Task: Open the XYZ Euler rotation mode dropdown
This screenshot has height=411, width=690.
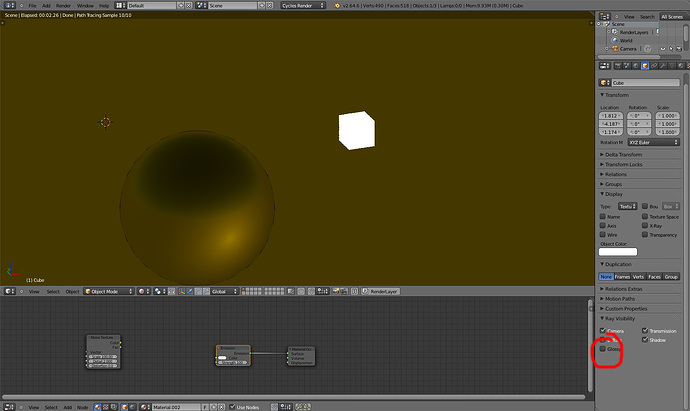Action: point(653,142)
